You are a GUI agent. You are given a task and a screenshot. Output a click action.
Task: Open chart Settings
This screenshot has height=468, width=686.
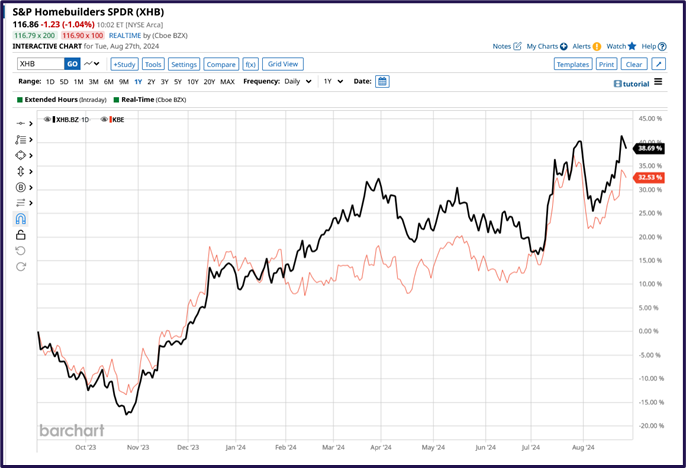tap(184, 64)
